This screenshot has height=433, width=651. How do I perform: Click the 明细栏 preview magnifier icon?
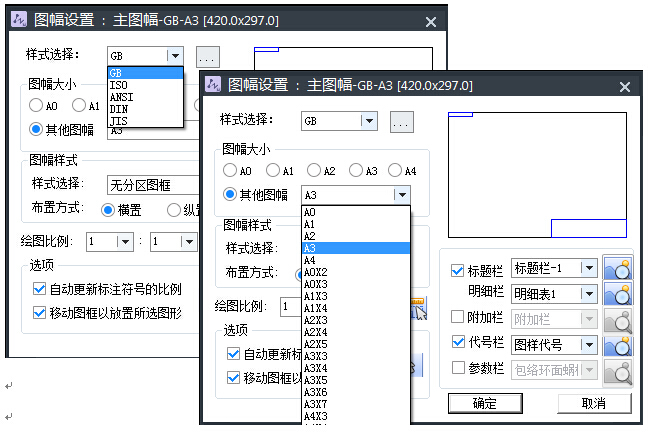618,294
